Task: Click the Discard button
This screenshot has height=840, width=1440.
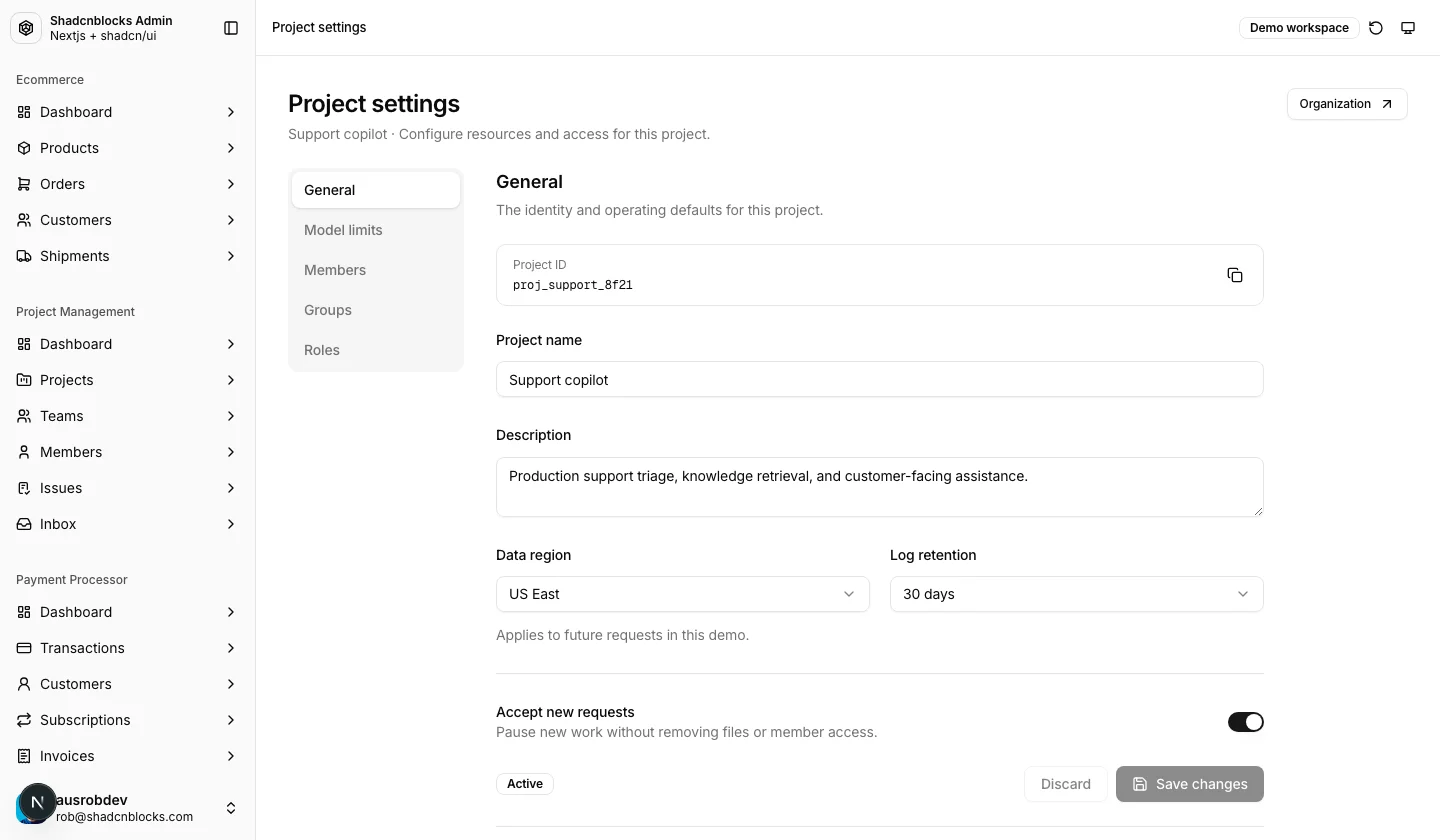Action: tap(1066, 784)
